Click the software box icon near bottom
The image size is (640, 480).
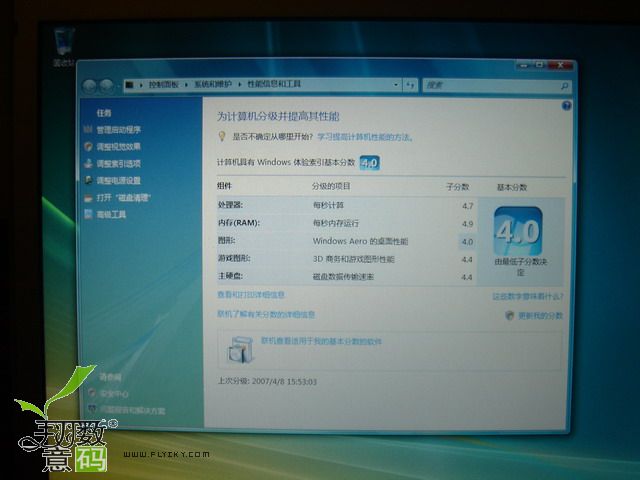pos(240,349)
